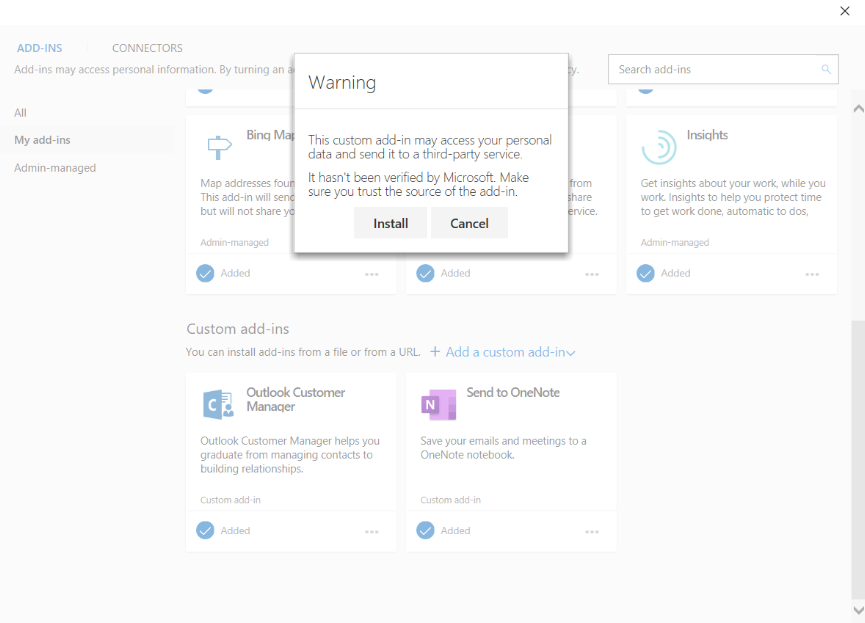Screen dimensions: 865x623
Task: Close the add-ins window with the X
Action: [x=845, y=11]
